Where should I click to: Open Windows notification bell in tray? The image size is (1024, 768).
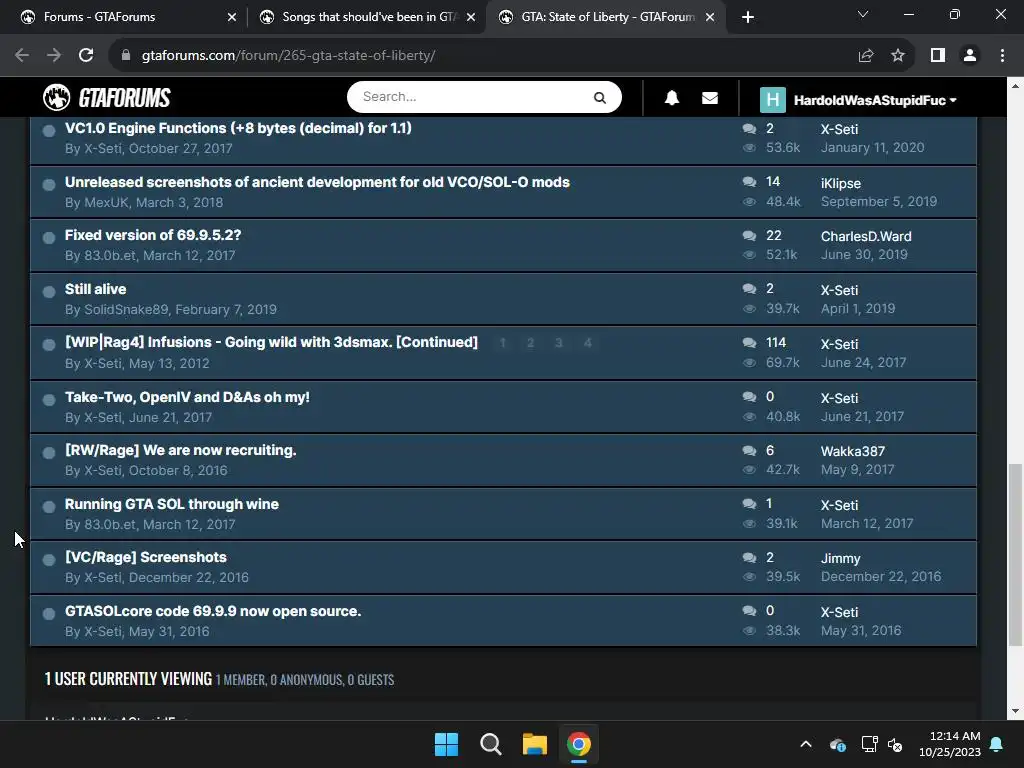click(x=997, y=744)
